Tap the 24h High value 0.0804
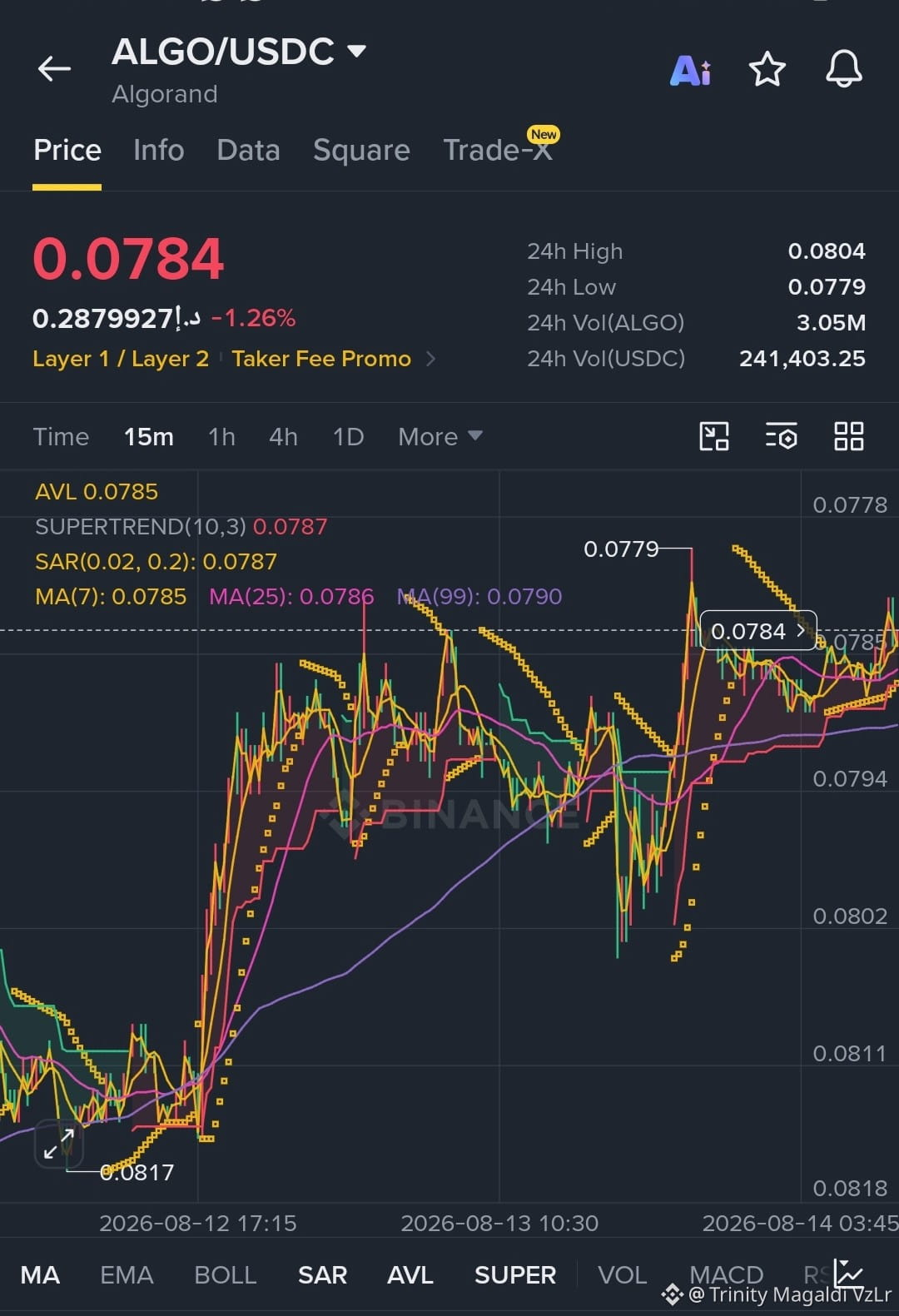The height and width of the screenshot is (1316, 899). [827, 251]
